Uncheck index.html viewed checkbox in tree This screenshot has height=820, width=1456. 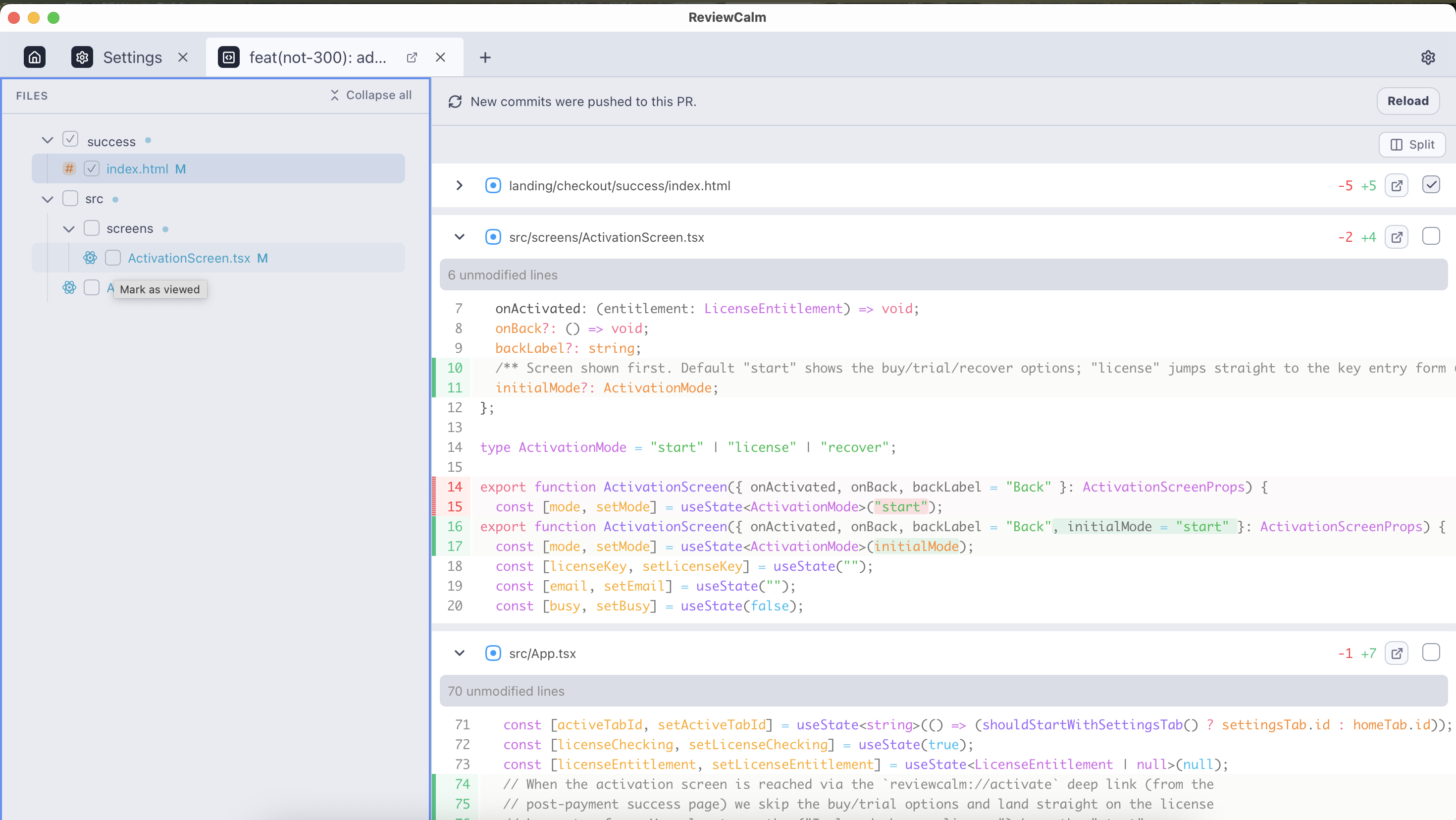tap(92, 168)
